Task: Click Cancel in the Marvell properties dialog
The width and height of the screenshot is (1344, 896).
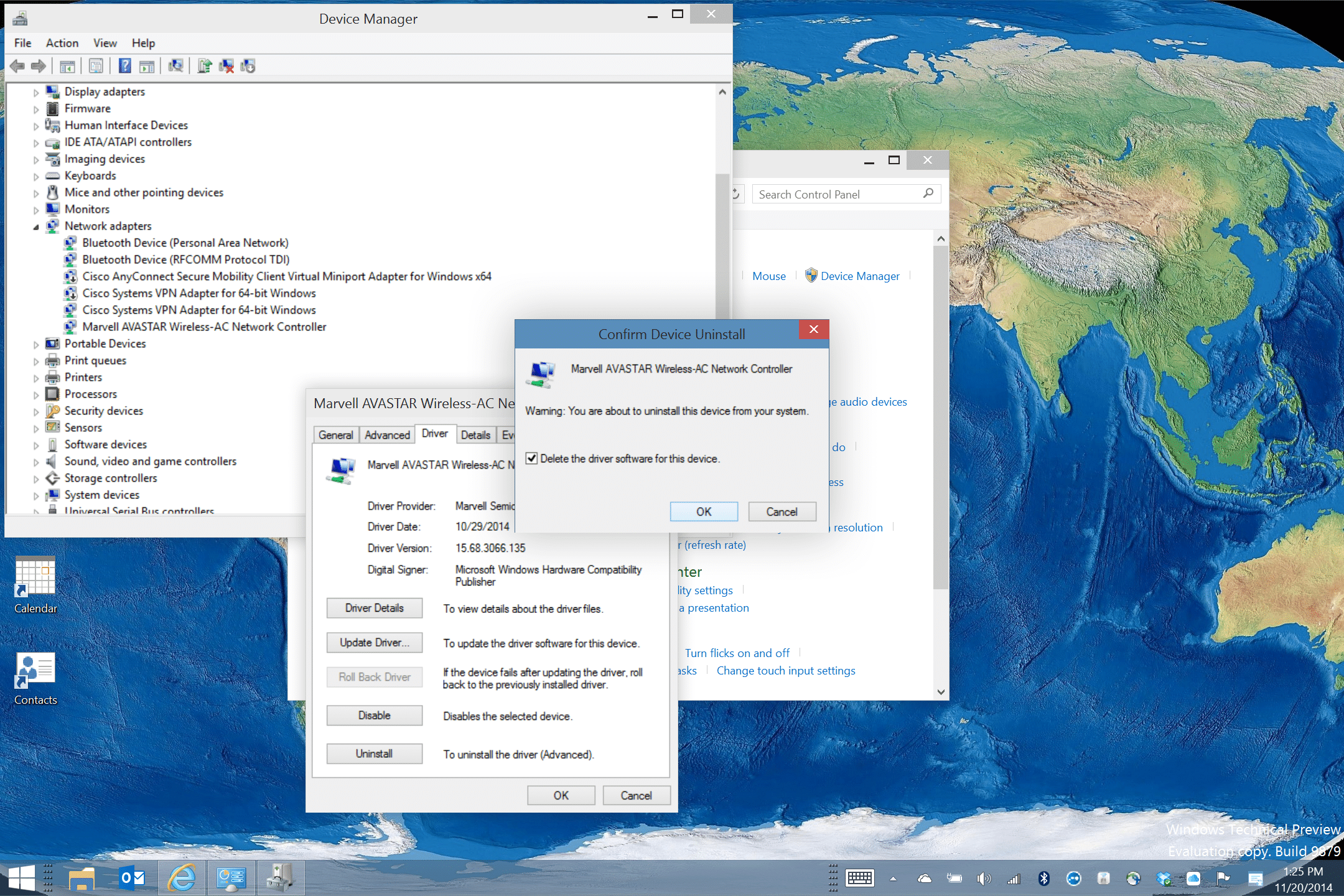Action: coord(637,795)
